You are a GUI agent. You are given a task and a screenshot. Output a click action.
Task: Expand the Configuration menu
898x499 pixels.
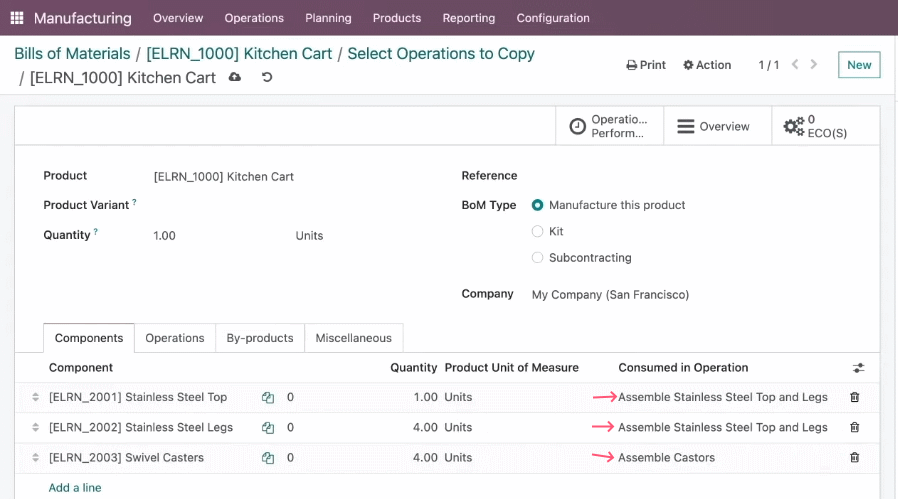pos(553,18)
